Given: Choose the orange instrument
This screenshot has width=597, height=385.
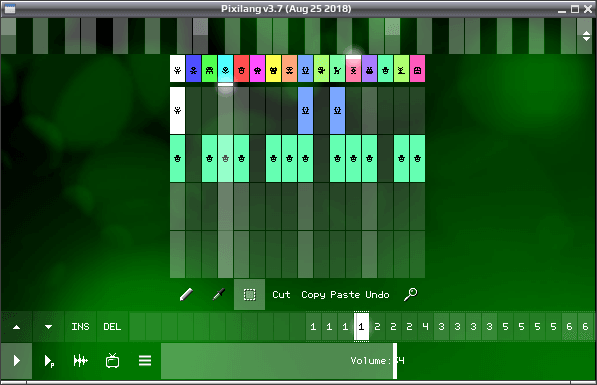Looking at the screenshot, I should point(289,69).
